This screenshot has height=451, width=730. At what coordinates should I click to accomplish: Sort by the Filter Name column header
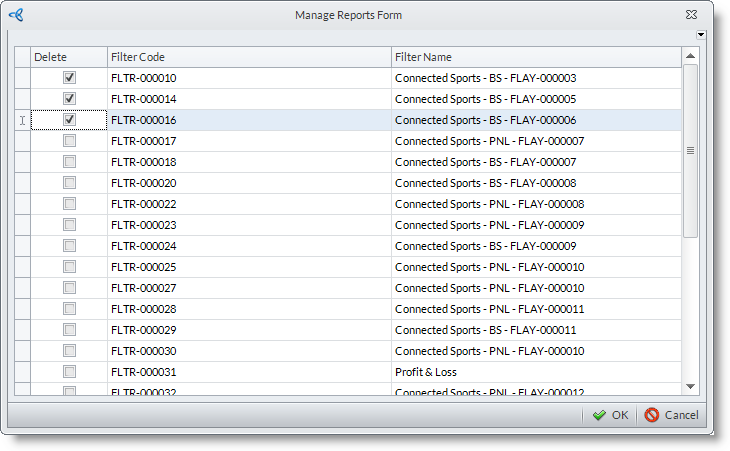[x=535, y=57]
